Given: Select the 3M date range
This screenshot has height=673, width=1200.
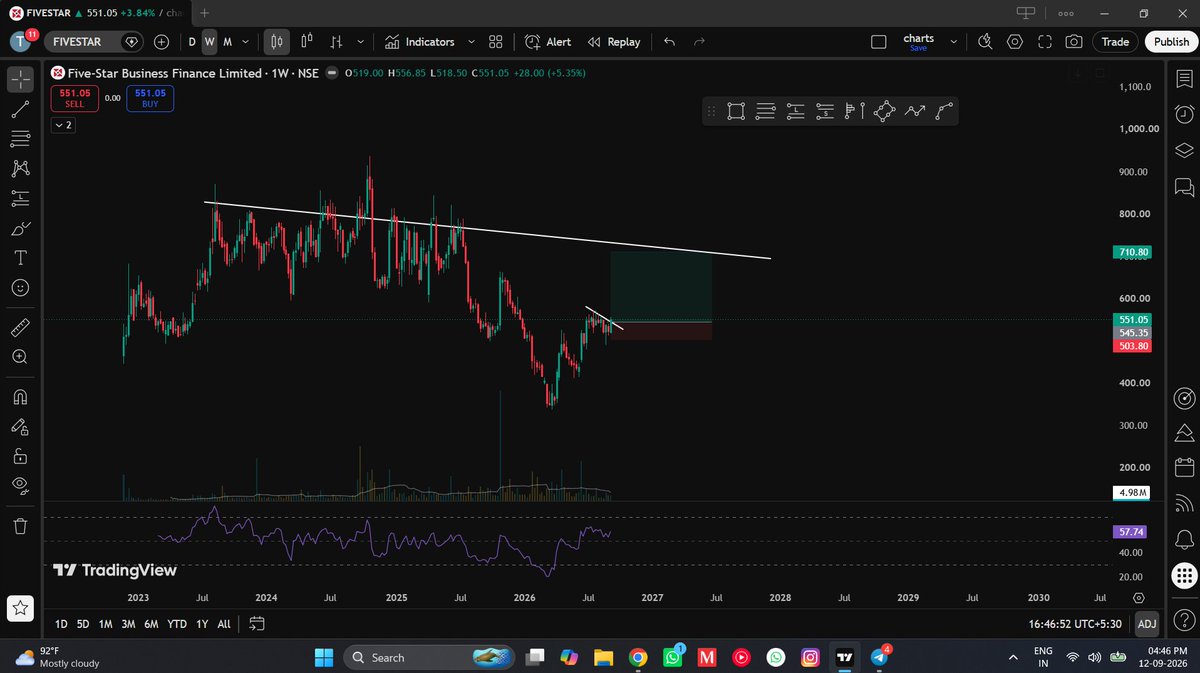Looking at the screenshot, I should point(128,624).
